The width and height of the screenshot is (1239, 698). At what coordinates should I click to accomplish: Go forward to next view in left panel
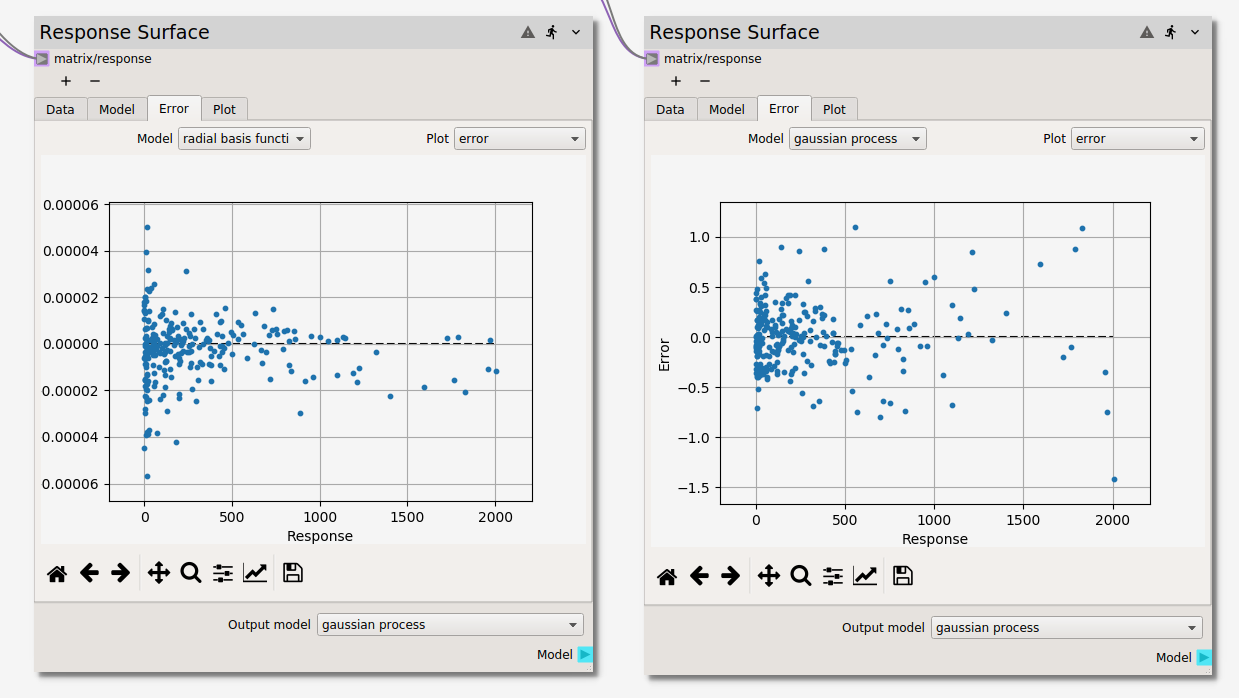pos(121,573)
